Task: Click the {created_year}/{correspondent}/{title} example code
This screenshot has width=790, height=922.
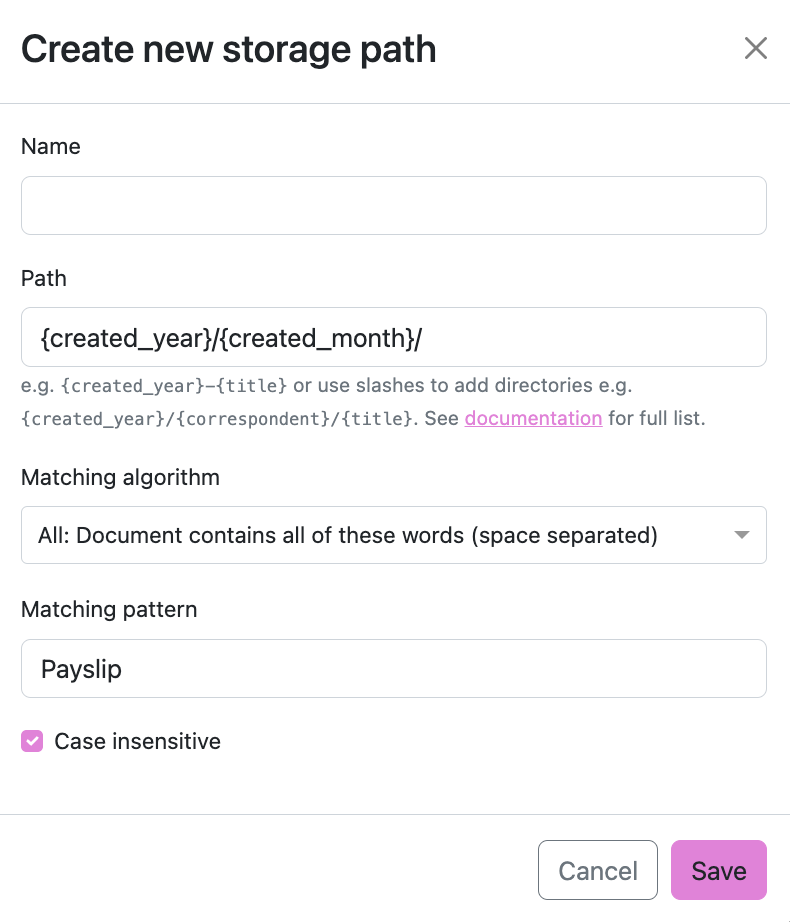Action: 215,419
